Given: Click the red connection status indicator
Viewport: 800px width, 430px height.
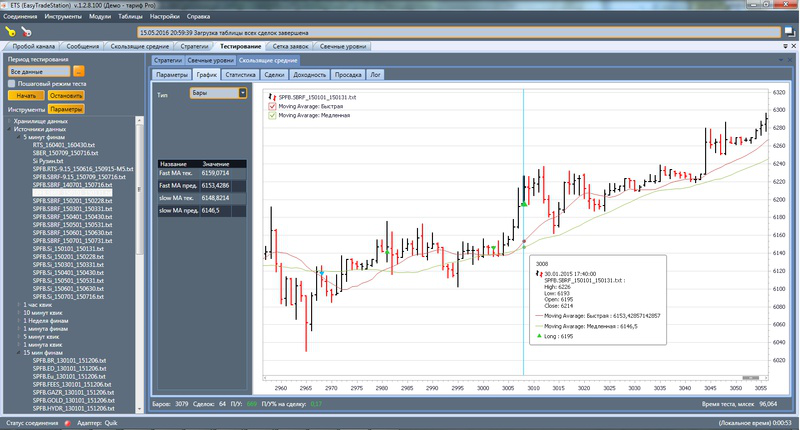Looking at the screenshot, I should click(x=67, y=423).
